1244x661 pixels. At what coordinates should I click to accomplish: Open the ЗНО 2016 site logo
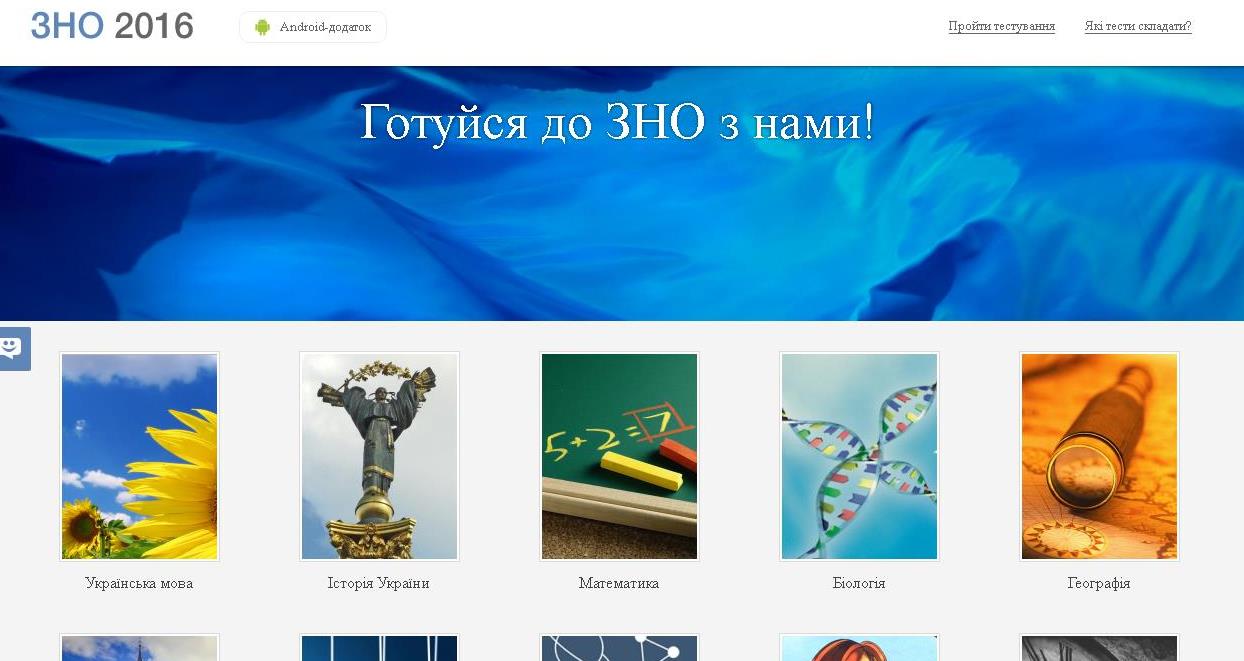pos(112,26)
